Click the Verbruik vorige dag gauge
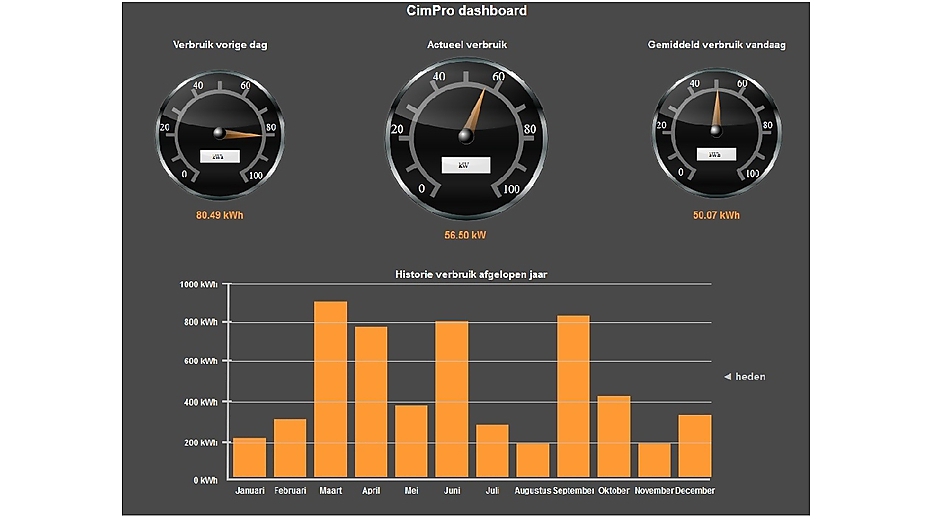Viewport: 932px width, 519px height. 220,135
